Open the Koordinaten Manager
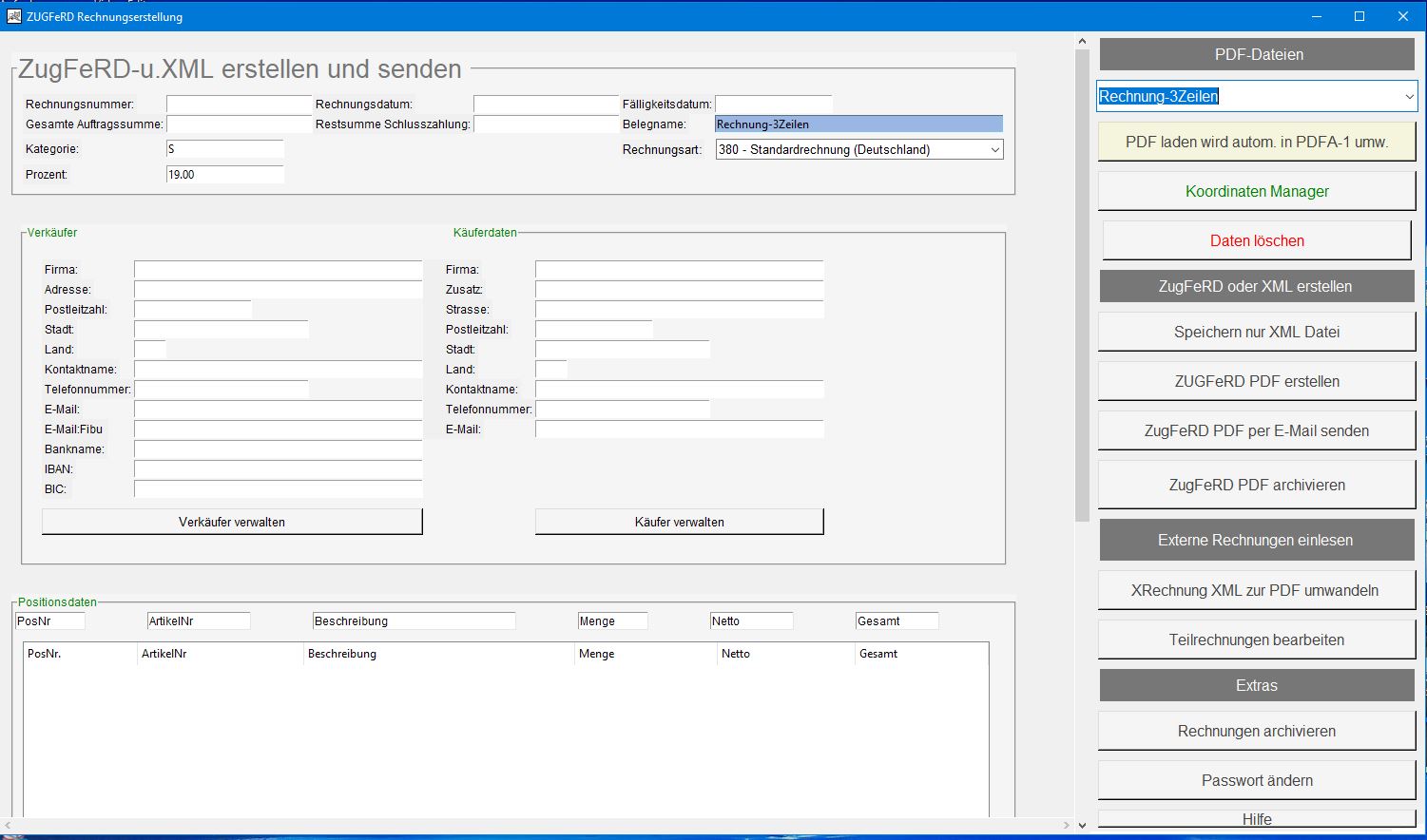This screenshot has height=840, width=1427. 1256,191
